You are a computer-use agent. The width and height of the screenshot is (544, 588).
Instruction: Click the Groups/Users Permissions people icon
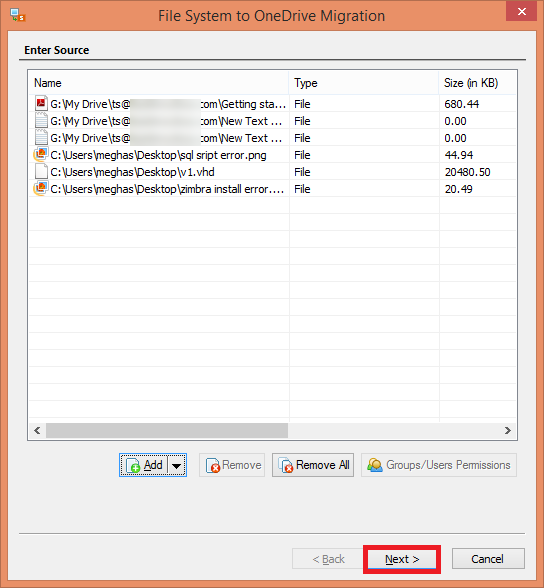pyautogui.click(x=375, y=465)
